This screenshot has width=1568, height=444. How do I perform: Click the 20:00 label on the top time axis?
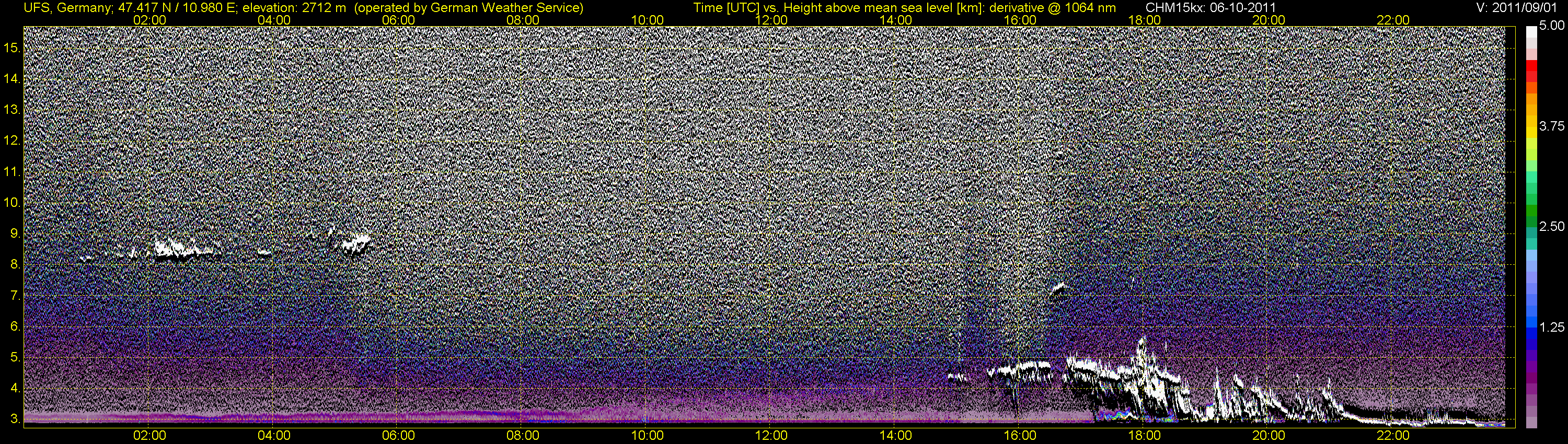click(1269, 20)
